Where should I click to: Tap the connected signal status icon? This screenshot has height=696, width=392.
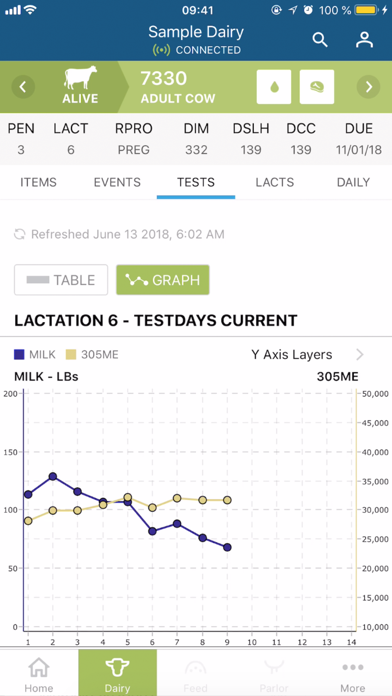click(162, 50)
